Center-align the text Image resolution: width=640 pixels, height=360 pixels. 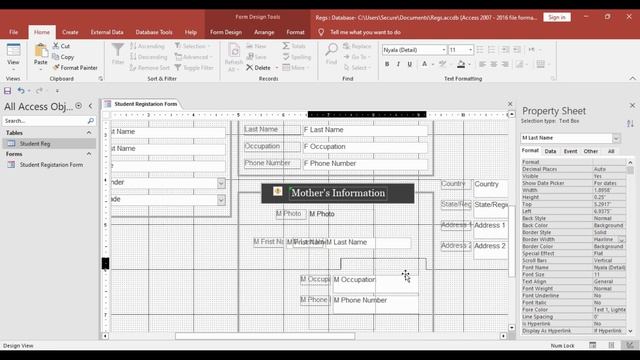click(493, 64)
